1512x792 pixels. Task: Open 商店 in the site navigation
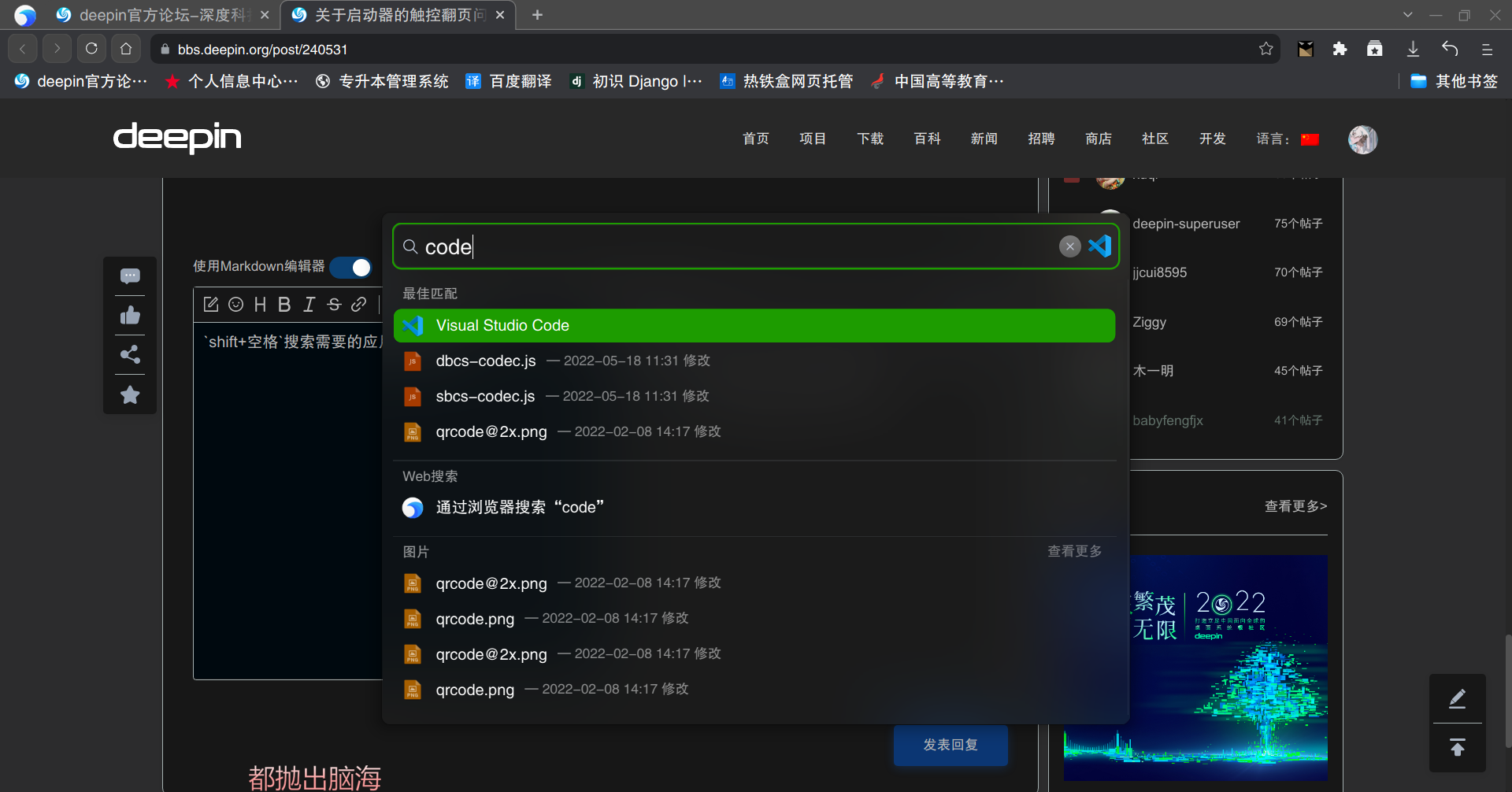tap(1099, 139)
